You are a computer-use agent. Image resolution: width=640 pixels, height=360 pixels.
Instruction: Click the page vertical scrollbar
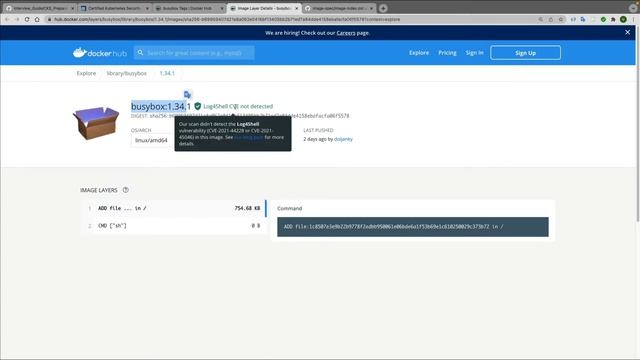[638, 123]
